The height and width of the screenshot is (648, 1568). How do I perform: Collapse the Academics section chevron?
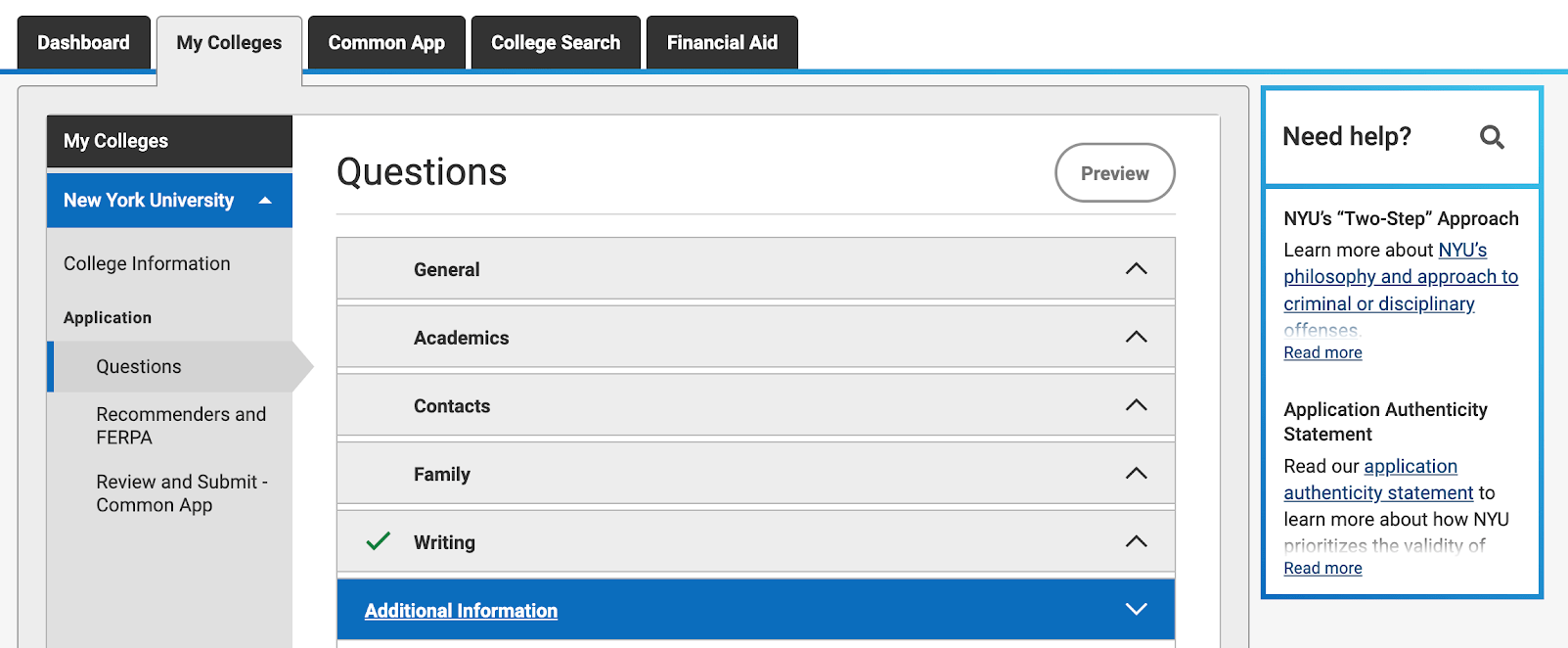(1136, 338)
